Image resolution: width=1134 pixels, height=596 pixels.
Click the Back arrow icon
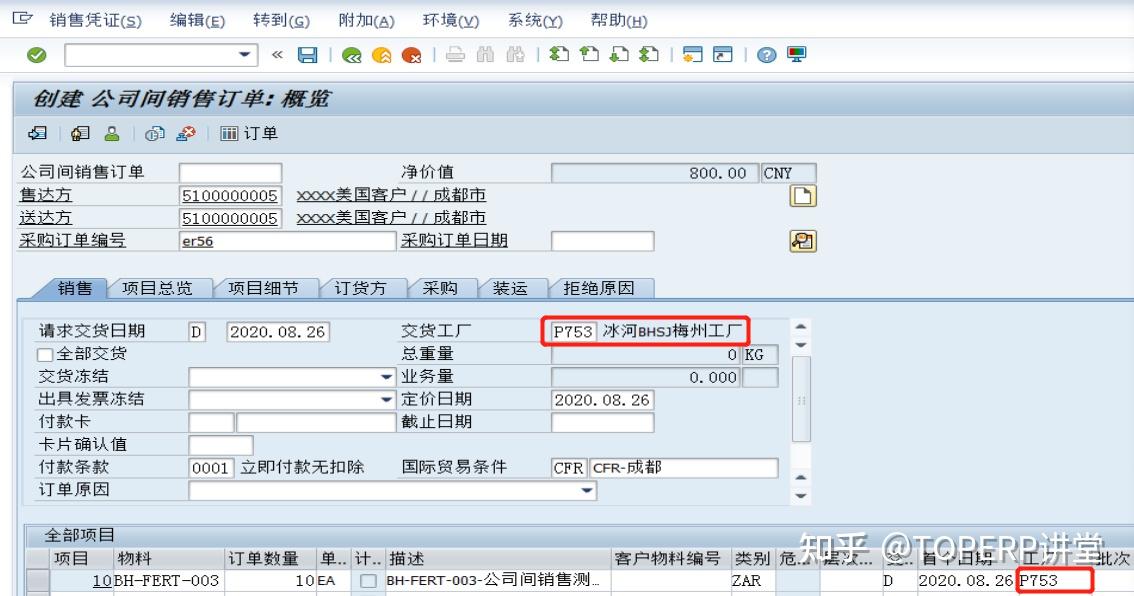pyautogui.click(x=352, y=55)
